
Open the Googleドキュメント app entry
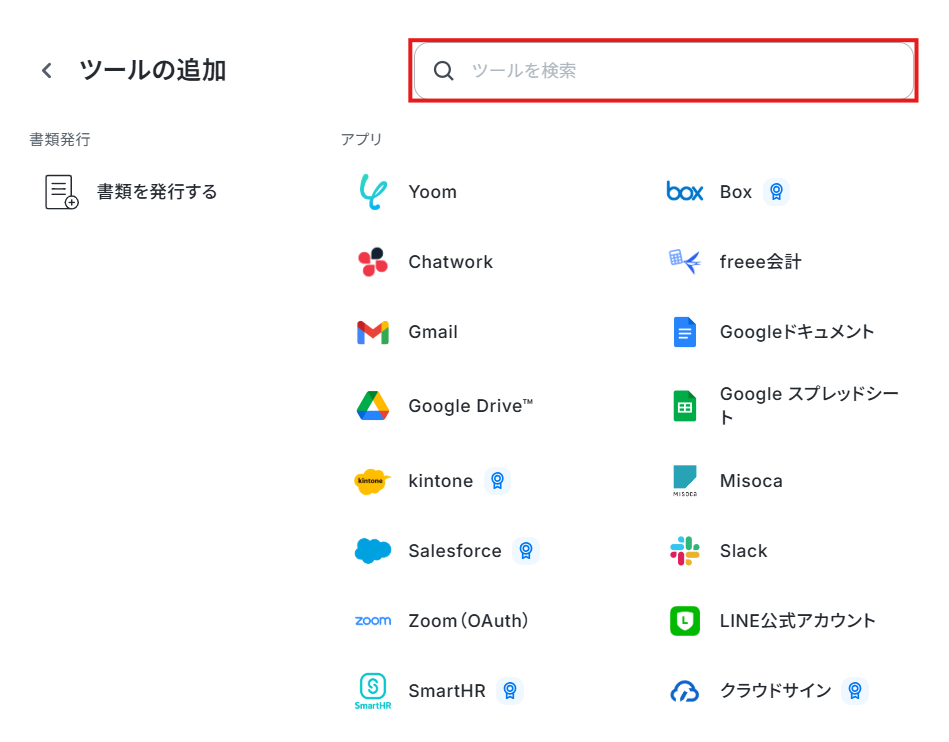pos(796,332)
